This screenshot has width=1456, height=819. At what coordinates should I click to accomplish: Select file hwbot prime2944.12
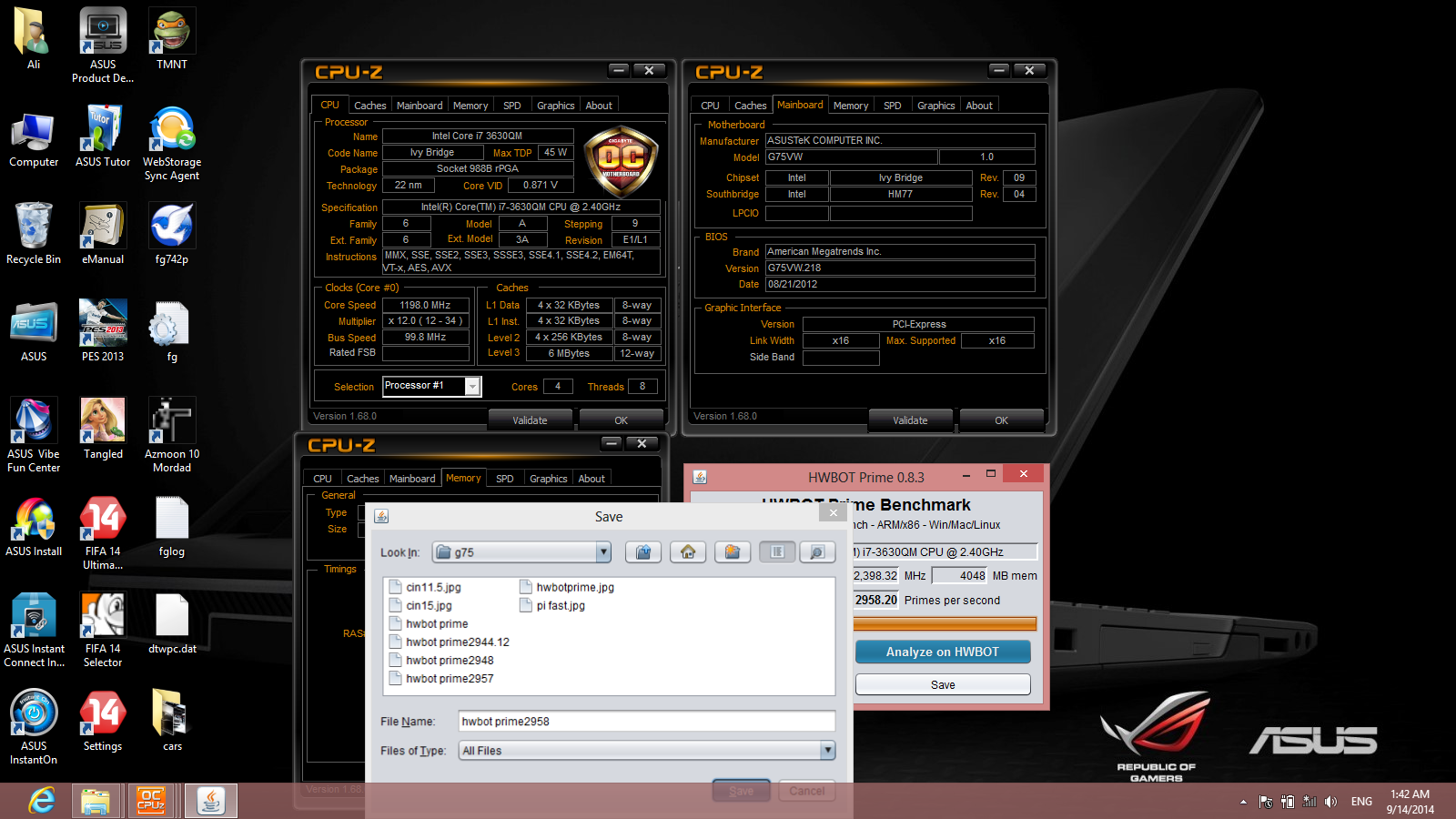click(450, 642)
